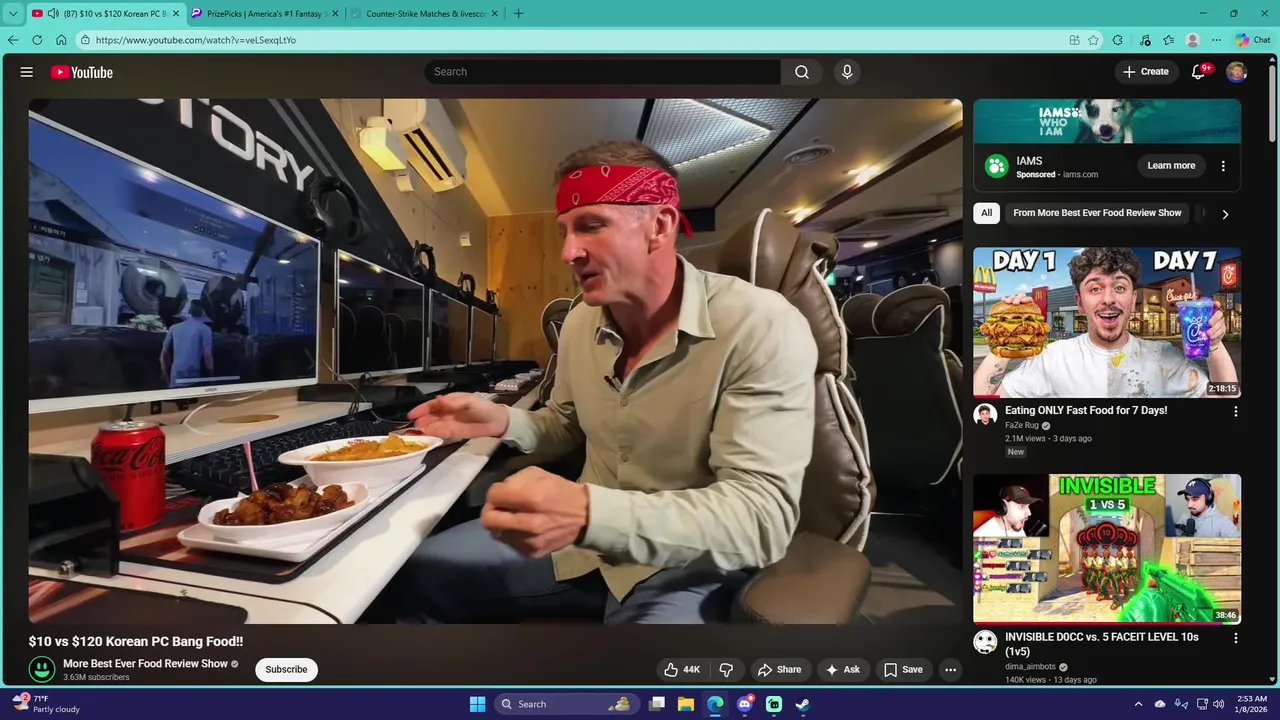Viewport: 1280px width, 720px height.
Task: Click the main video player
Action: click(x=495, y=361)
